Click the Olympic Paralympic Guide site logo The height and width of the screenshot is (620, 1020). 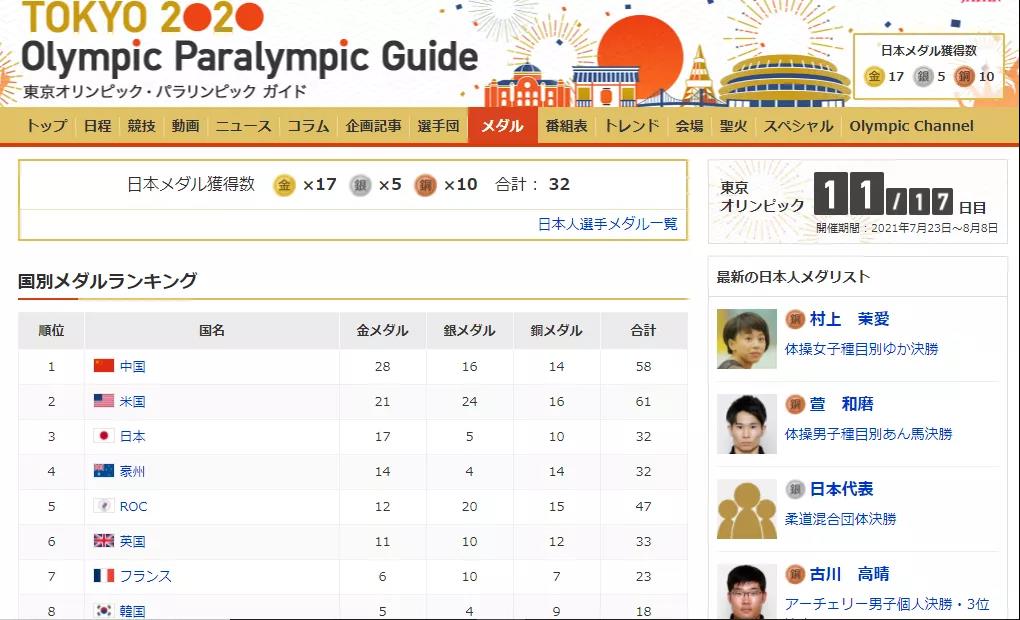[x=250, y=49]
